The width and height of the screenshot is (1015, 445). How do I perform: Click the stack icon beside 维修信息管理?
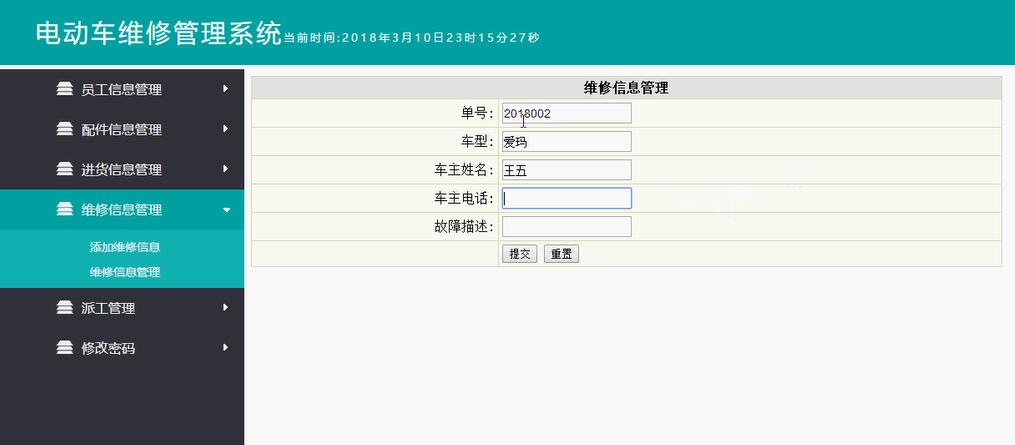[65, 209]
